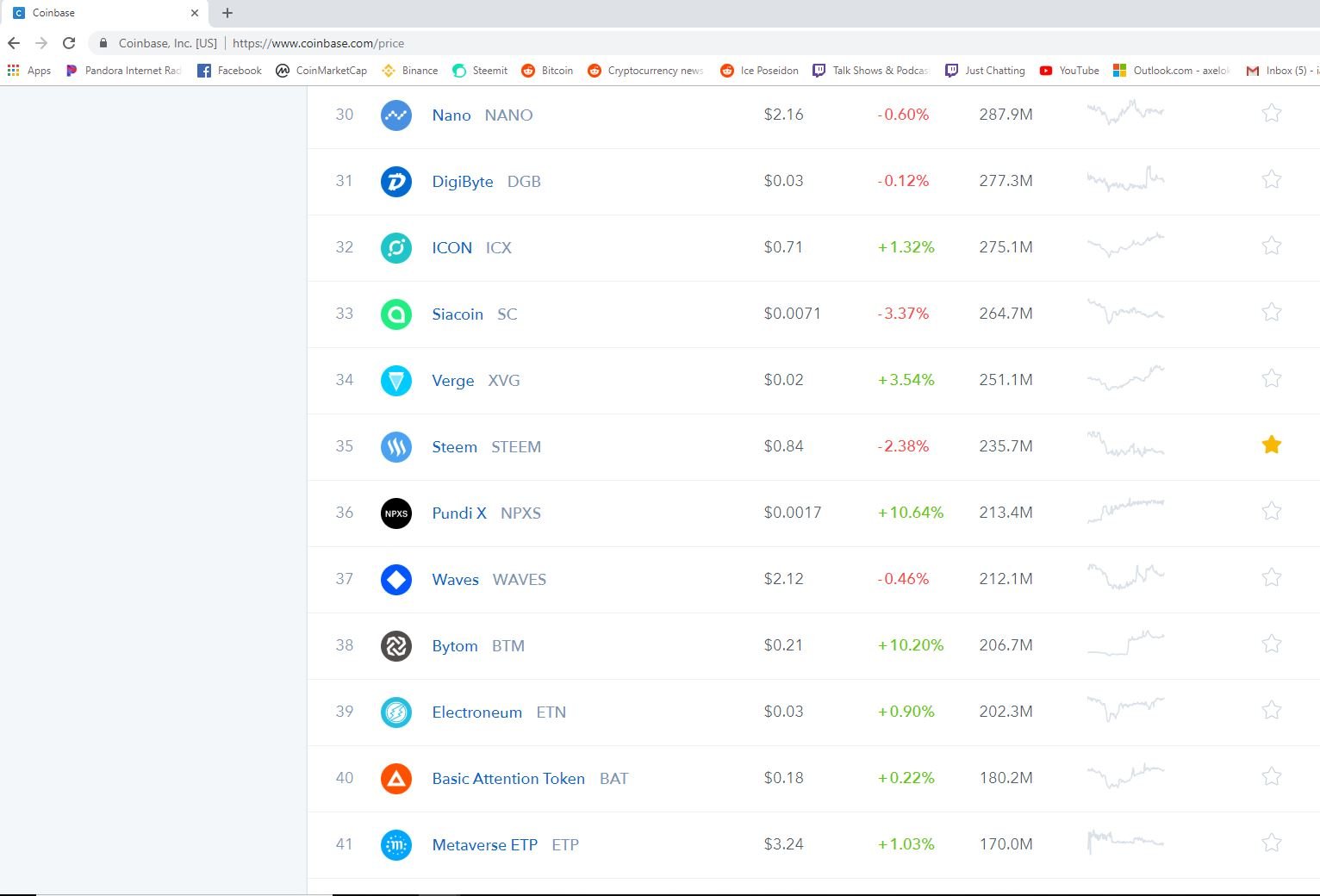Open the Binance bookmark
Screen dimensions: 1320x896
click(x=410, y=71)
